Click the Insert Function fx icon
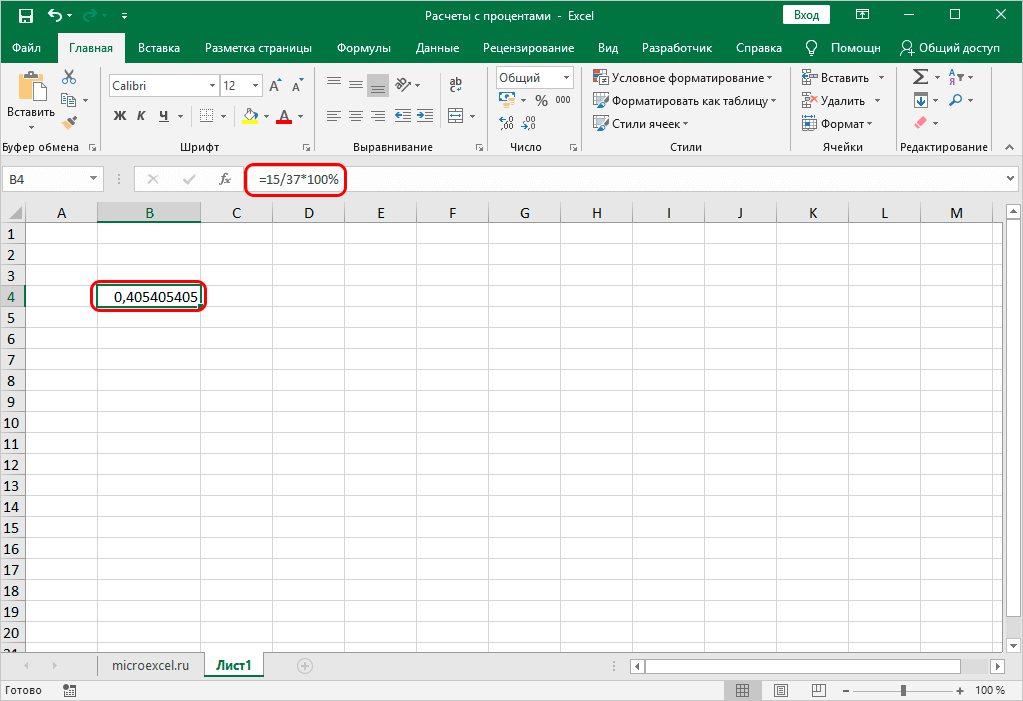 pos(225,179)
